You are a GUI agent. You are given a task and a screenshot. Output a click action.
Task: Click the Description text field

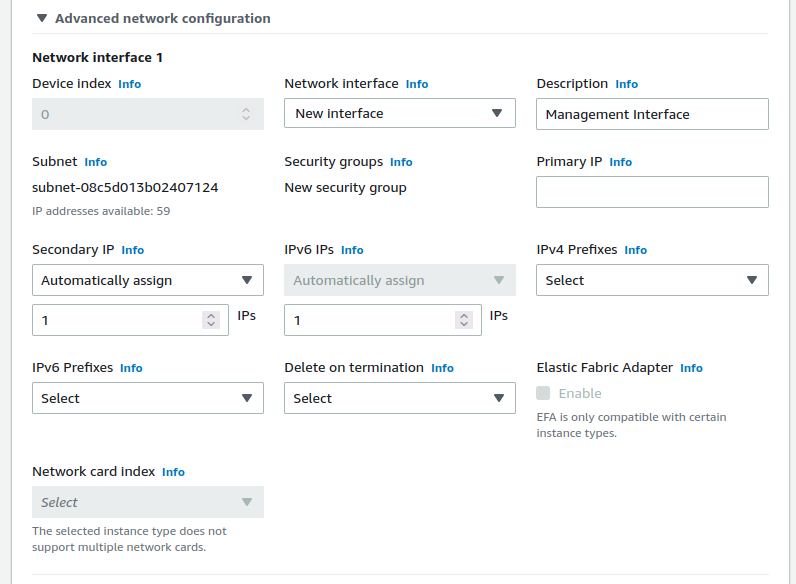tap(651, 114)
